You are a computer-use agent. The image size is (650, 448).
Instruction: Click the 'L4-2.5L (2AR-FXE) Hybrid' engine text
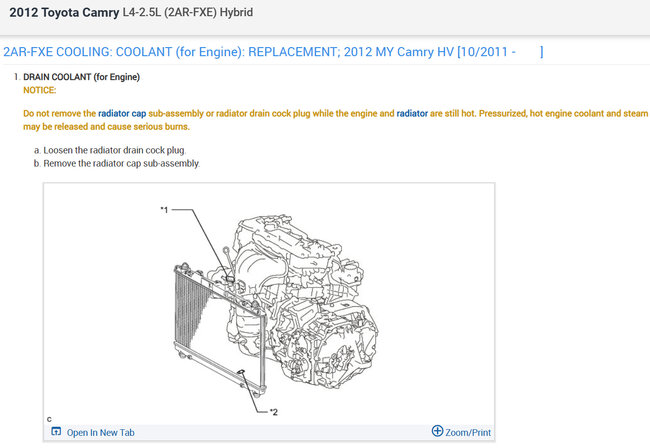pyautogui.click(x=187, y=12)
